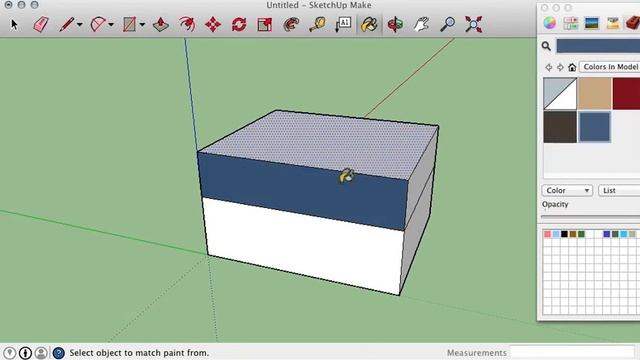Image resolution: width=640 pixels, height=360 pixels.
Task: Activate the Push/Pull tool
Action: click(161, 24)
